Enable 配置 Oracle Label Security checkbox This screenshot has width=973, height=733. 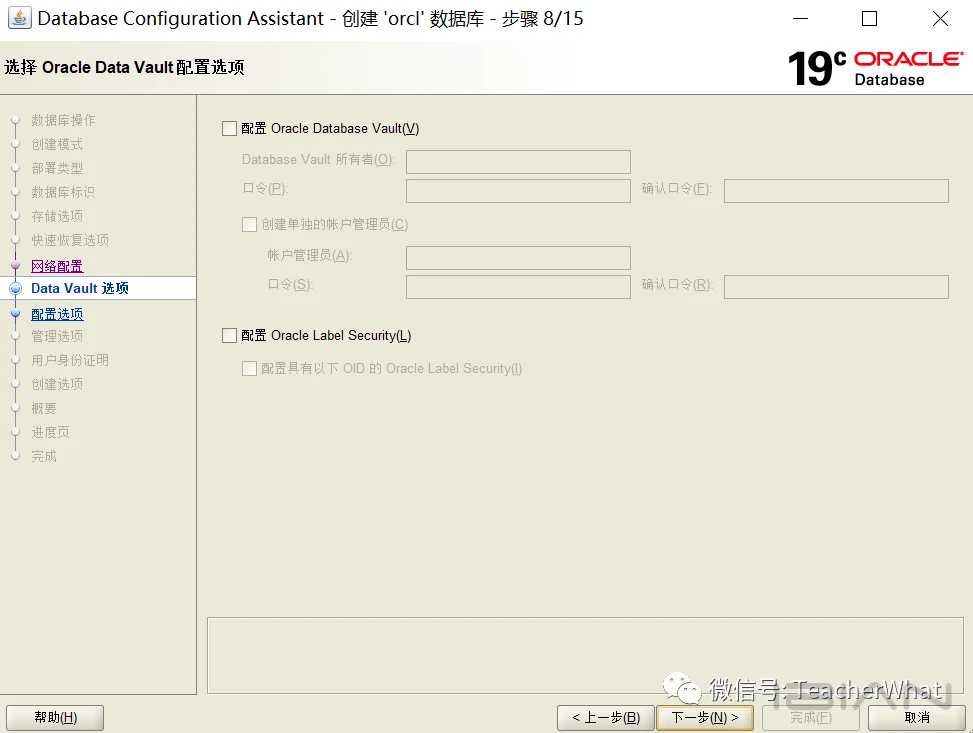[x=230, y=336]
